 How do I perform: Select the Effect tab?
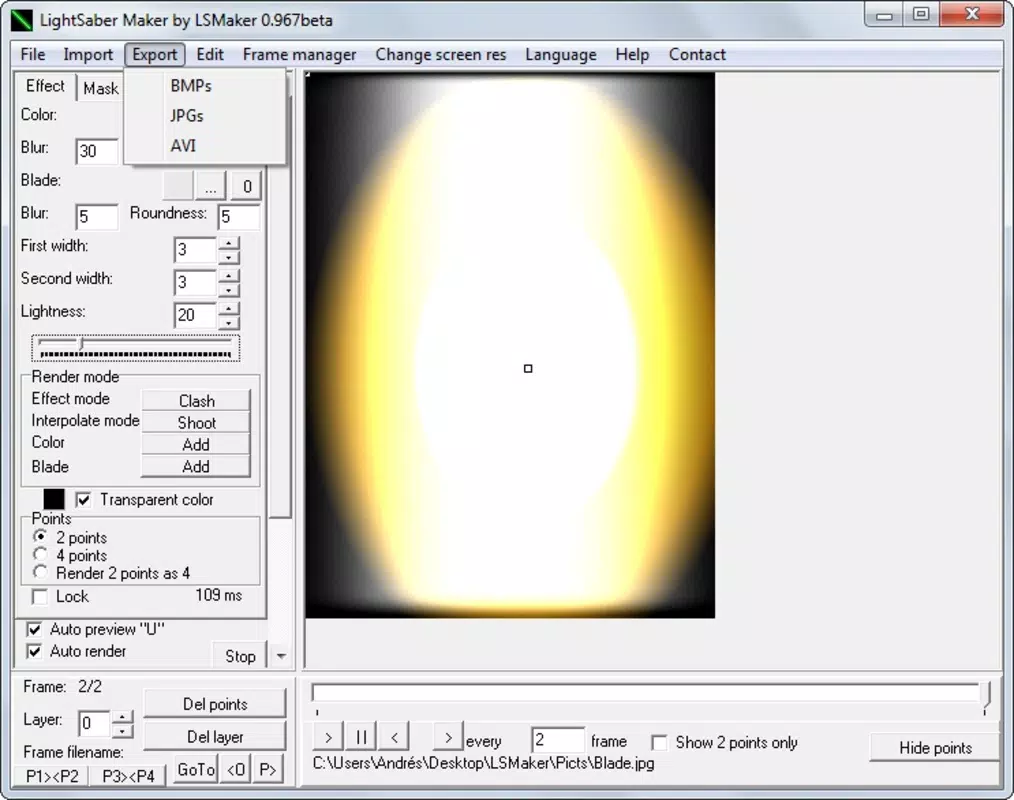tap(45, 86)
